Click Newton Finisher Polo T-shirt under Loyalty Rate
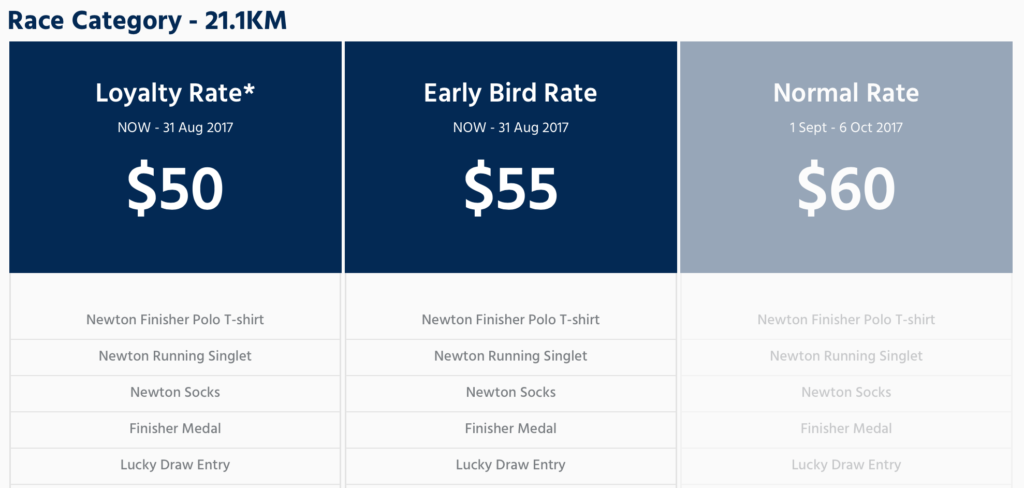The width and height of the screenshot is (1024, 488). pyautogui.click(x=175, y=320)
